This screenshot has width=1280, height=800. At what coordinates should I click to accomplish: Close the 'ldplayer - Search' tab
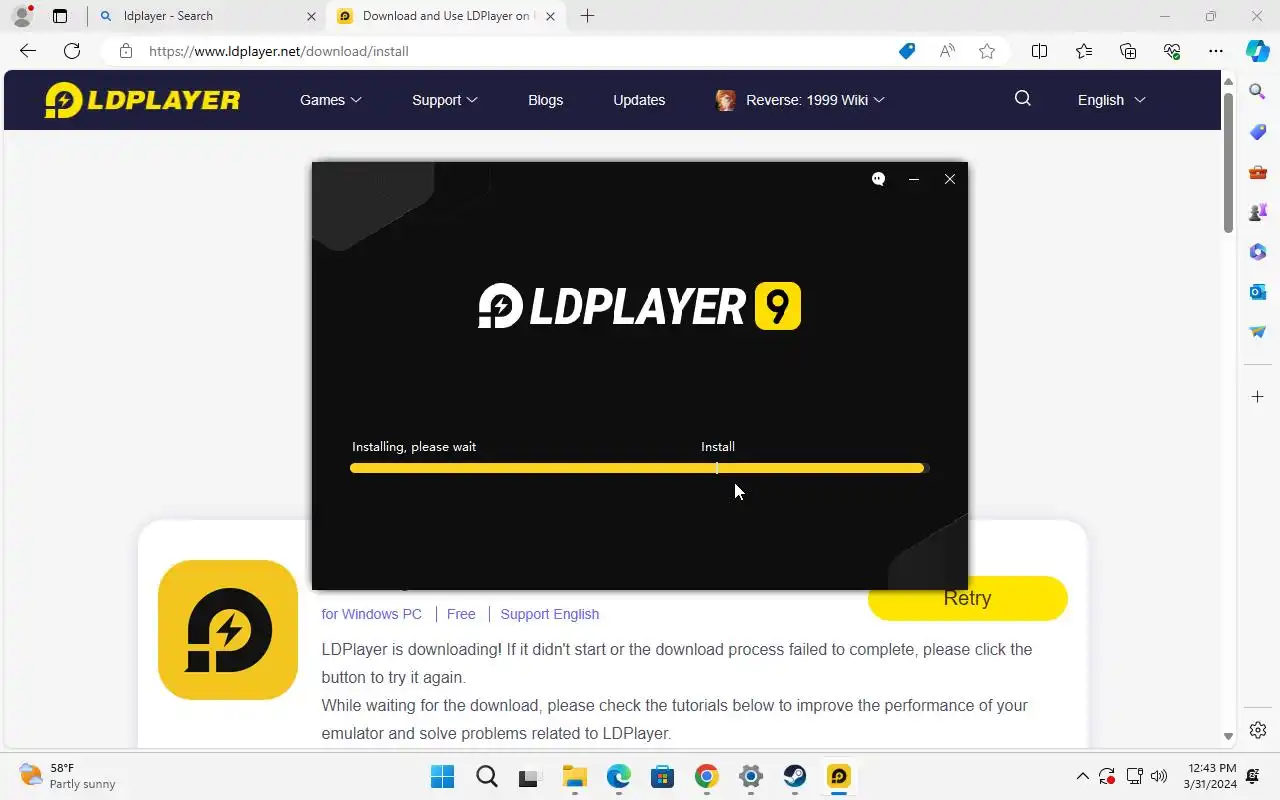click(x=311, y=16)
